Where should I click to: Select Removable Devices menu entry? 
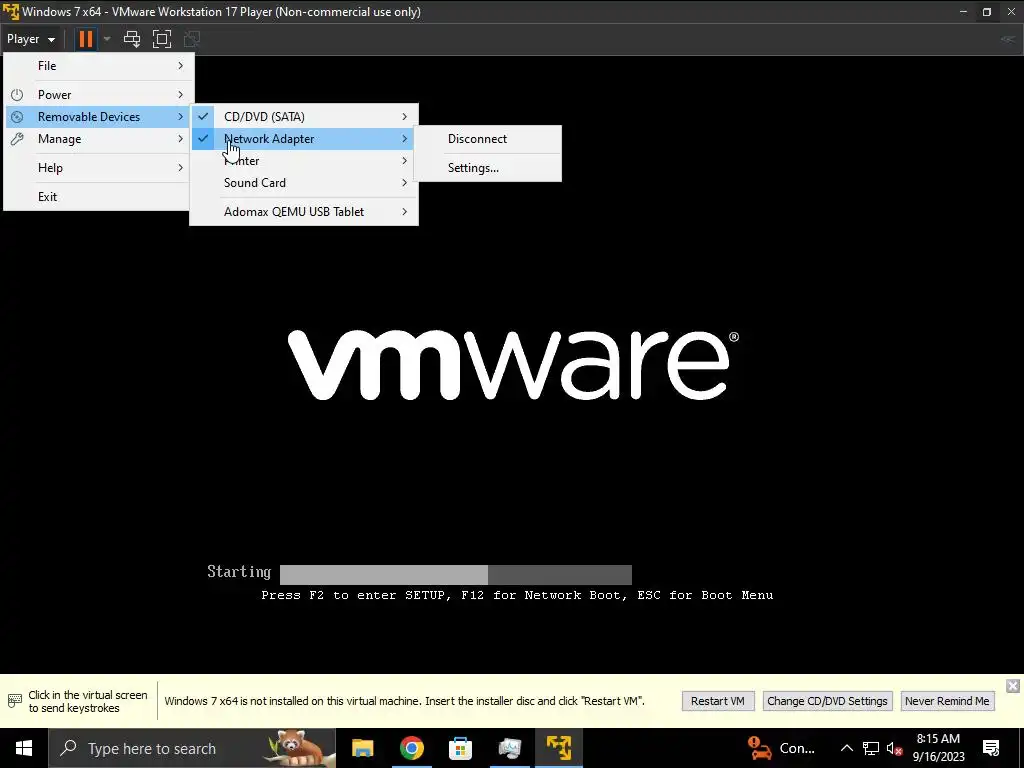pyautogui.click(x=99, y=117)
